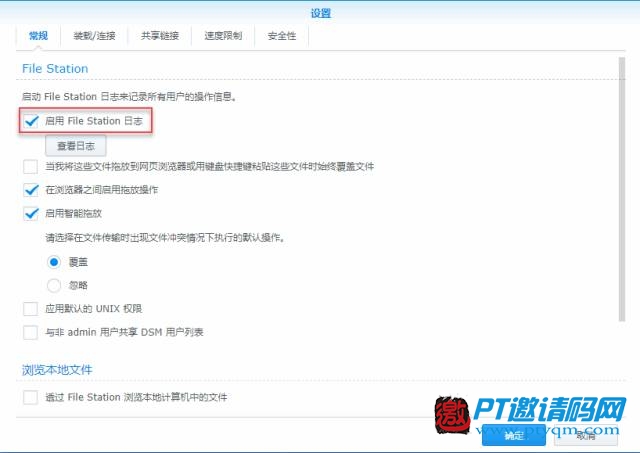The image size is (640, 453).
Task: Select the 忽略 radio option
Action: (x=54, y=285)
